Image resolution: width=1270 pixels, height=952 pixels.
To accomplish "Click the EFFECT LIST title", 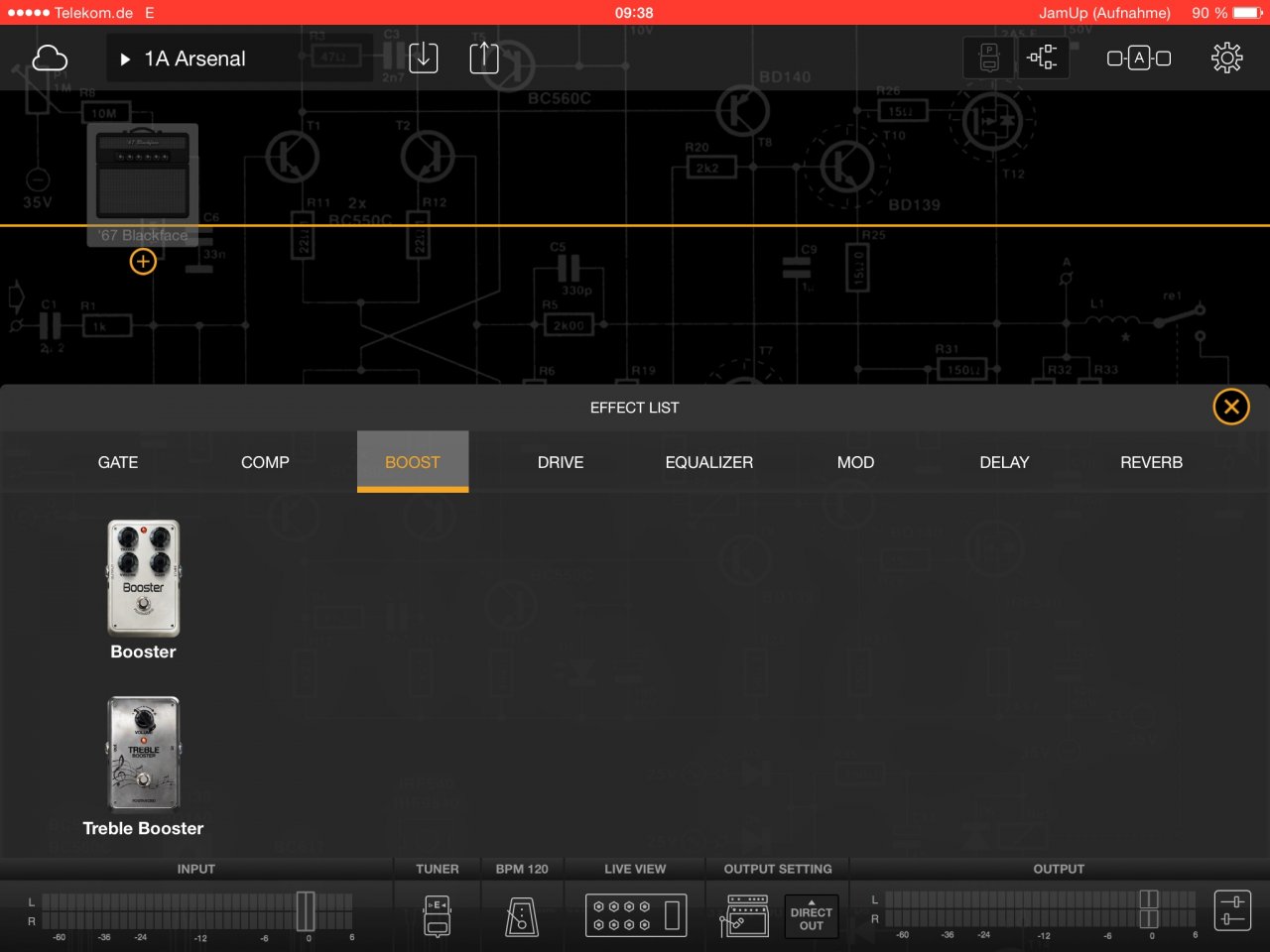I will point(635,408).
